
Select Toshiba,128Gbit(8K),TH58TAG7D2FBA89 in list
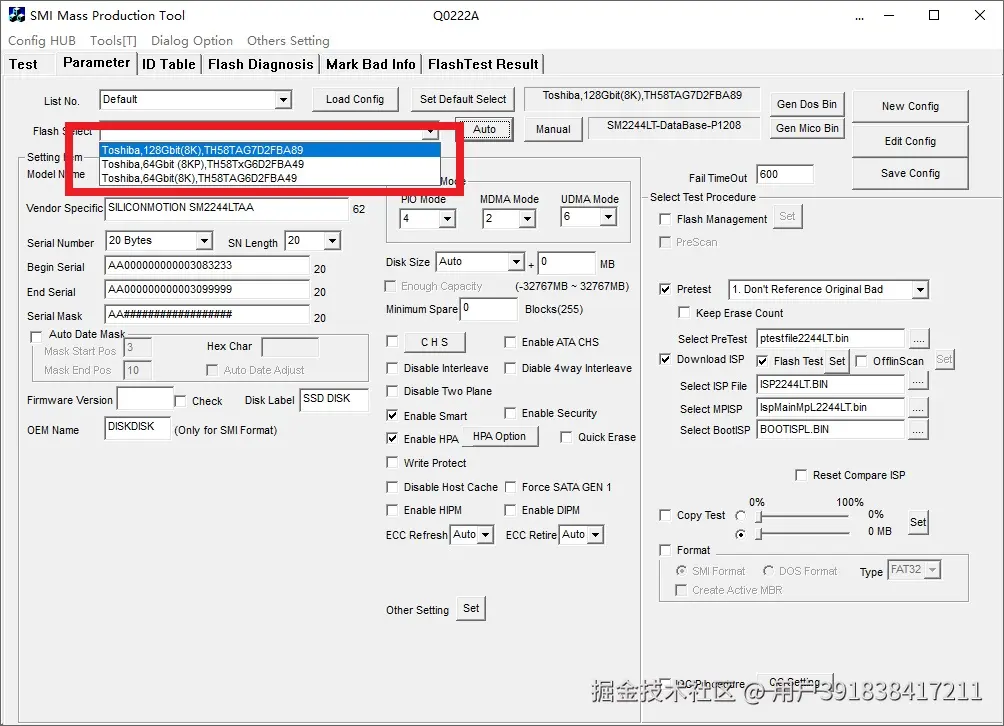click(x=270, y=150)
